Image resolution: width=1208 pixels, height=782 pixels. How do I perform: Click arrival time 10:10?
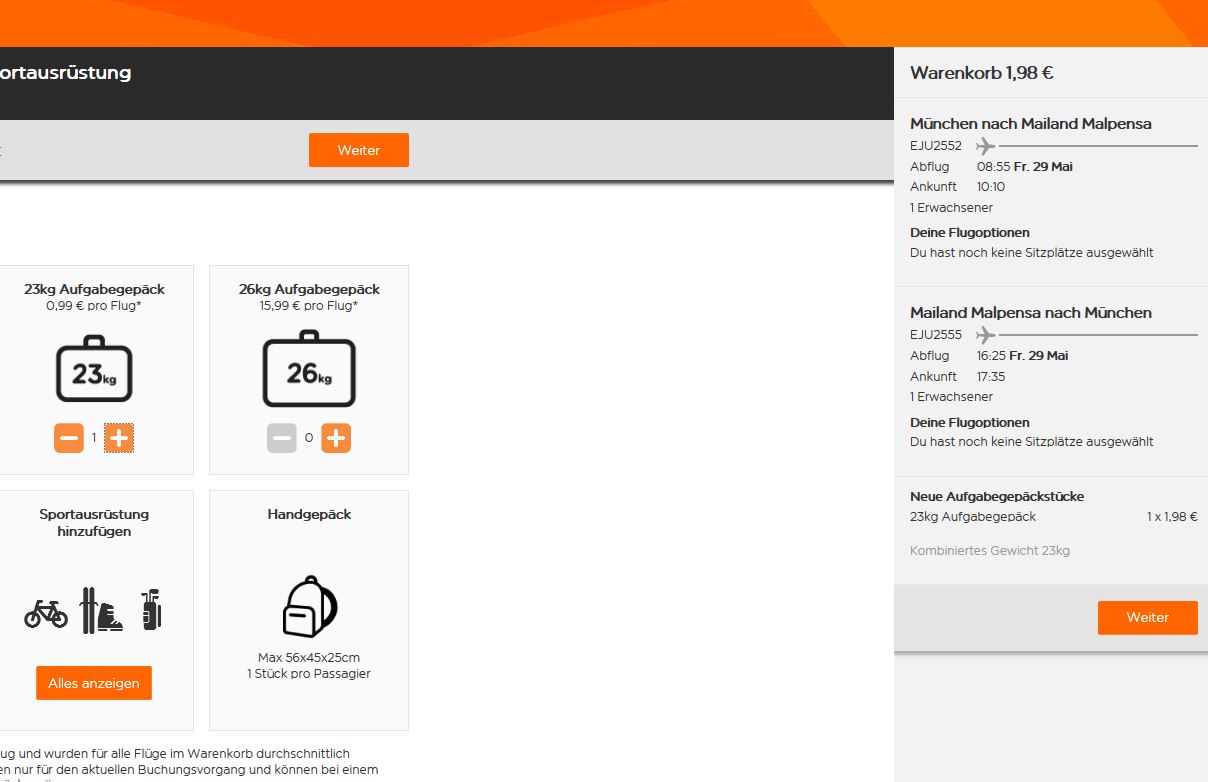(x=991, y=187)
